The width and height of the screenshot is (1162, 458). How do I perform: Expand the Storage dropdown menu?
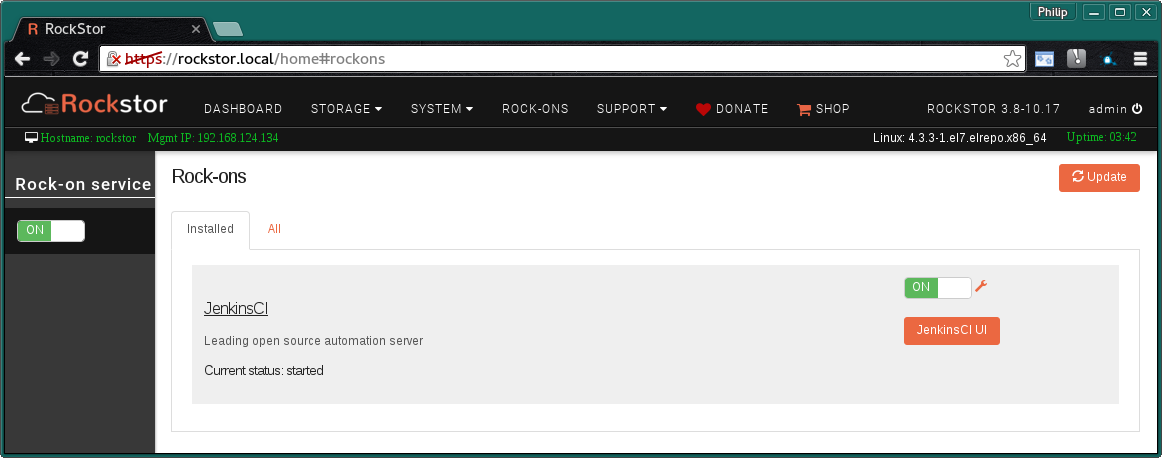[x=346, y=109]
